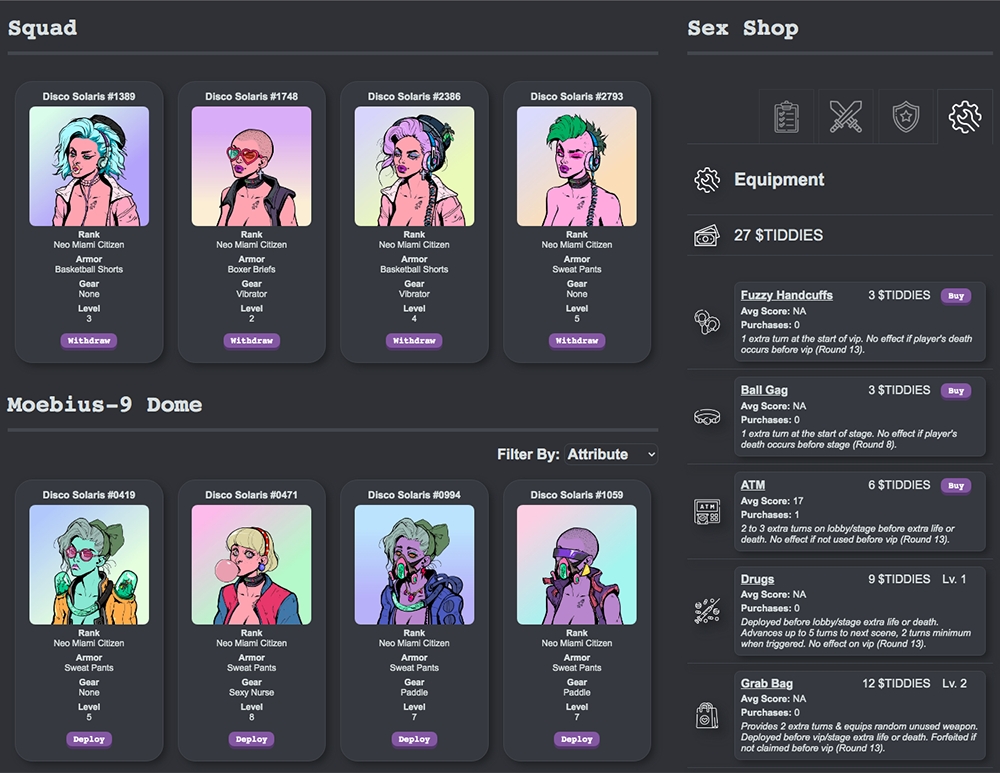
Task: Open the Grab Bag item link
Action: [x=767, y=684]
